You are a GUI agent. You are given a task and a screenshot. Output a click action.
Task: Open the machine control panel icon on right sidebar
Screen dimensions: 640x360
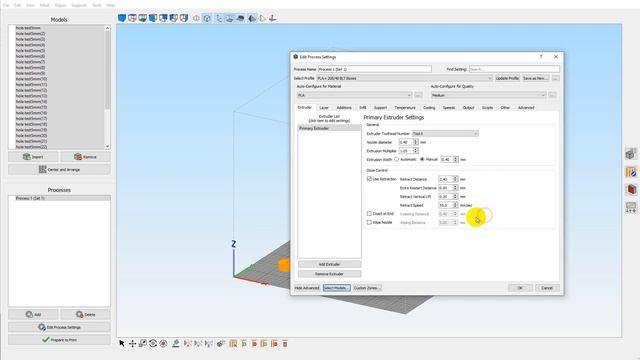631,154
